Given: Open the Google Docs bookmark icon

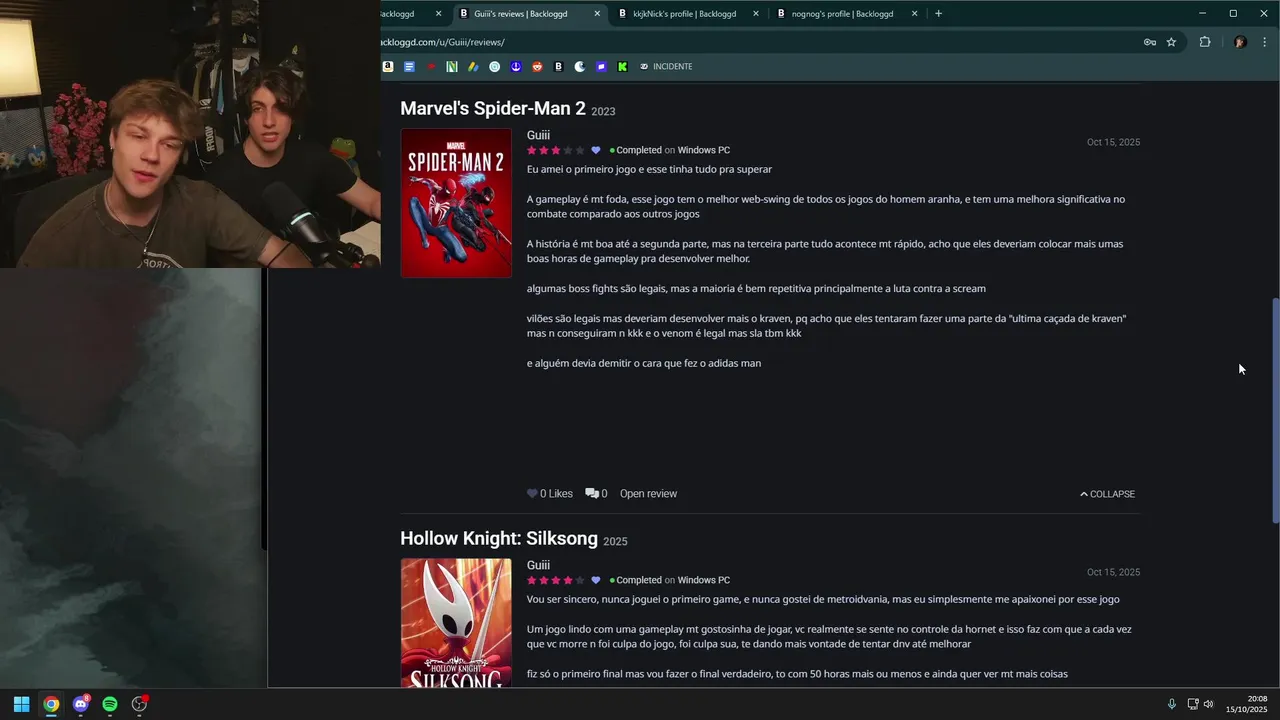Looking at the screenshot, I should 409,67.
